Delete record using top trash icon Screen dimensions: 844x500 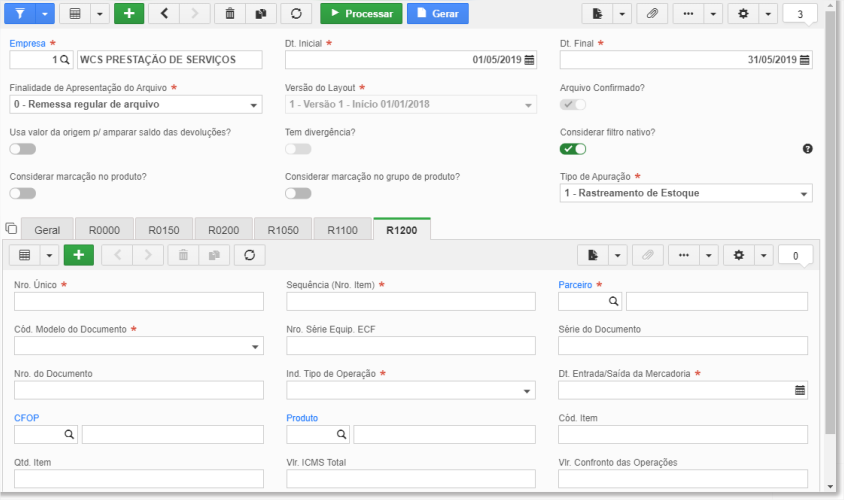pyautogui.click(x=230, y=13)
